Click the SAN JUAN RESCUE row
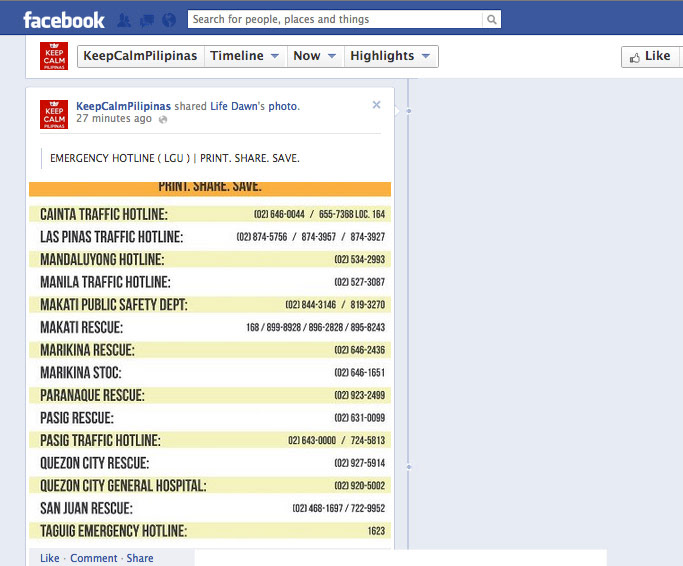Viewport: 683px width, 566px height. click(210, 508)
